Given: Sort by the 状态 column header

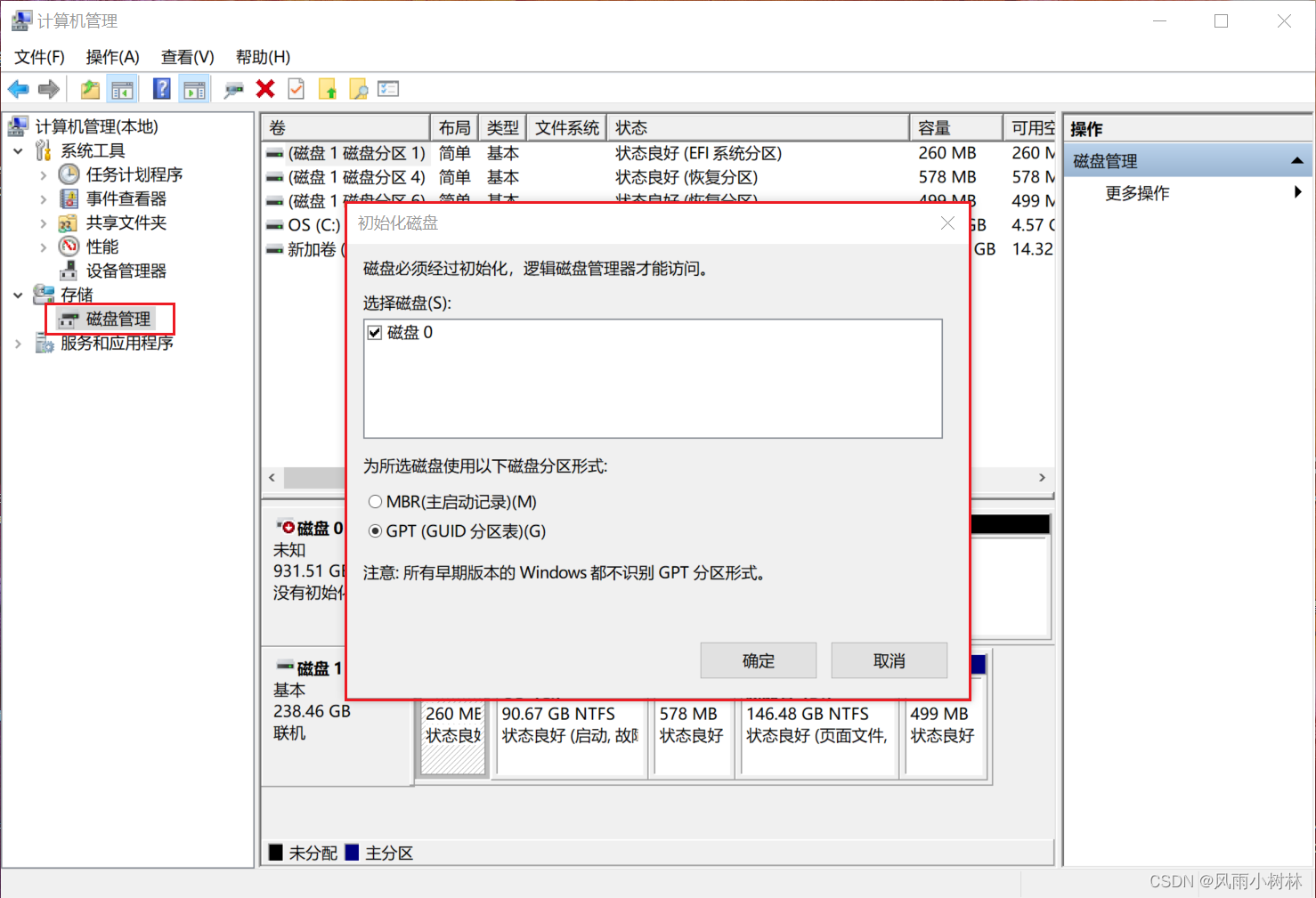Looking at the screenshot, I should tap(758, 128).
